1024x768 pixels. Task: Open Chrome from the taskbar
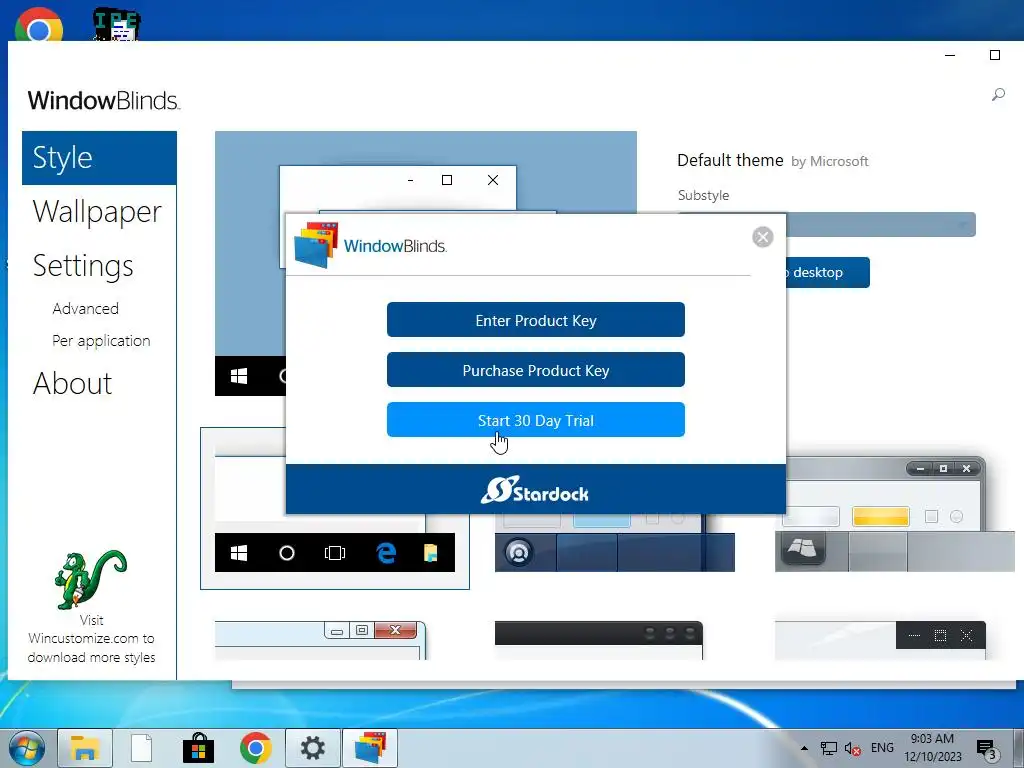click(x=255, y=748)
